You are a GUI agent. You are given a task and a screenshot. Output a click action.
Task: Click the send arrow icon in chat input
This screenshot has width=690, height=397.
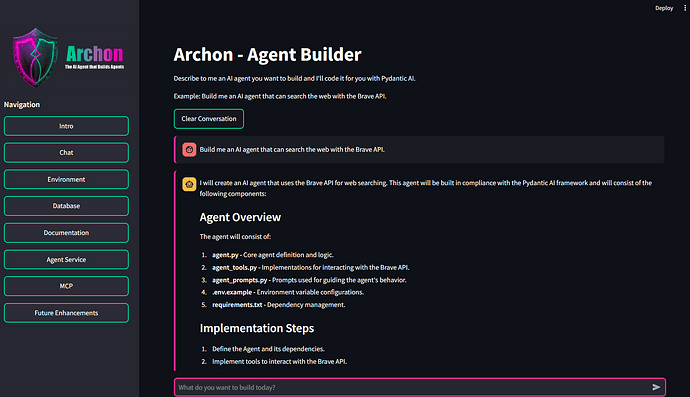click(656, 387)
